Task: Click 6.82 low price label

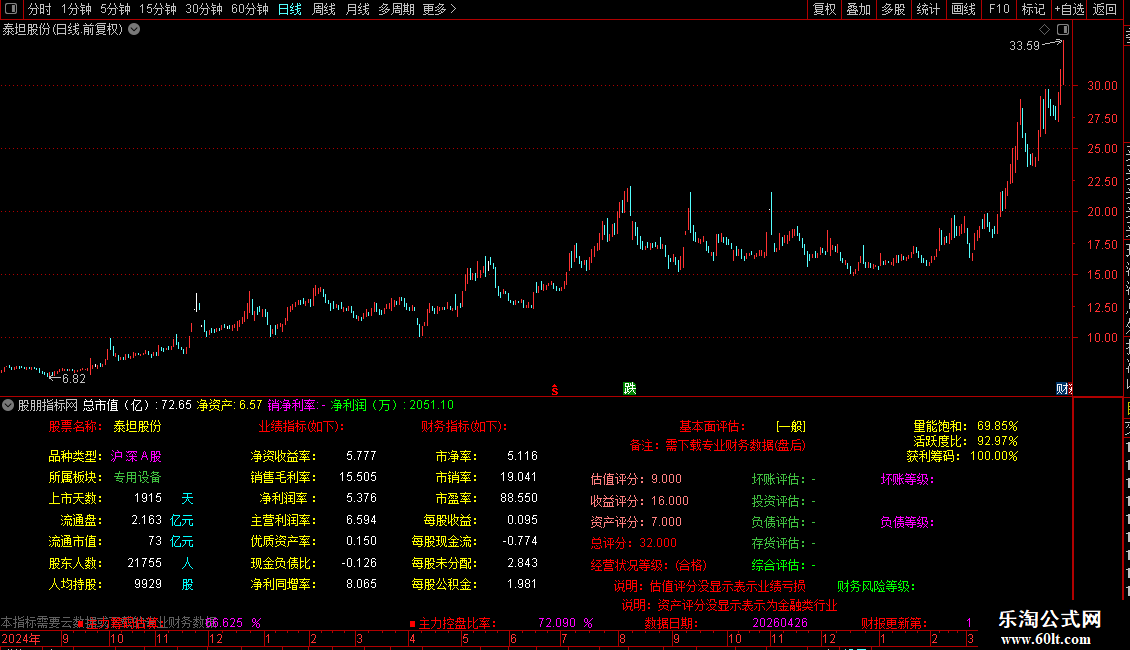Action: pos(74,378)
